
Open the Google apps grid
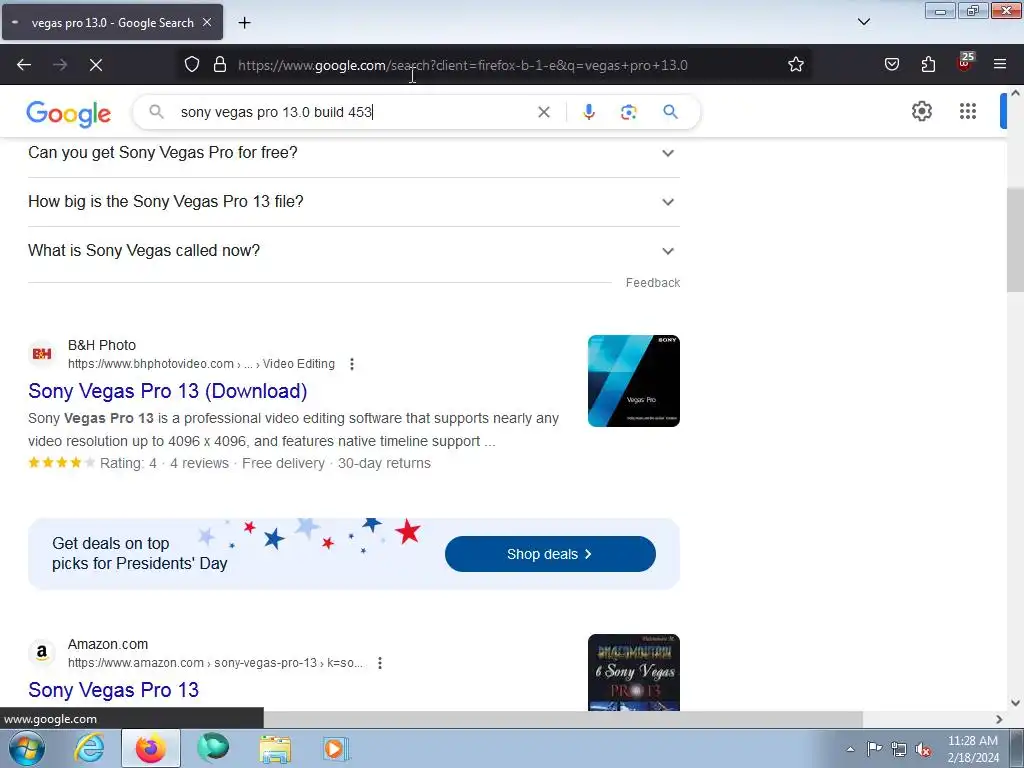pyautogui.click(x=968, y=112)
